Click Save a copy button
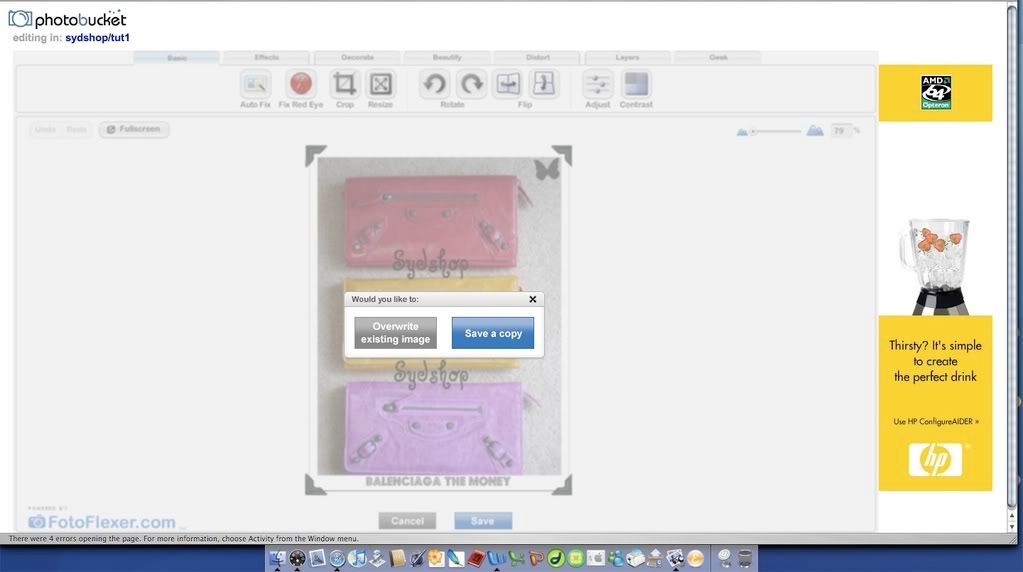The width and height of the screenshot is (1023, 572). click(493, 333)
